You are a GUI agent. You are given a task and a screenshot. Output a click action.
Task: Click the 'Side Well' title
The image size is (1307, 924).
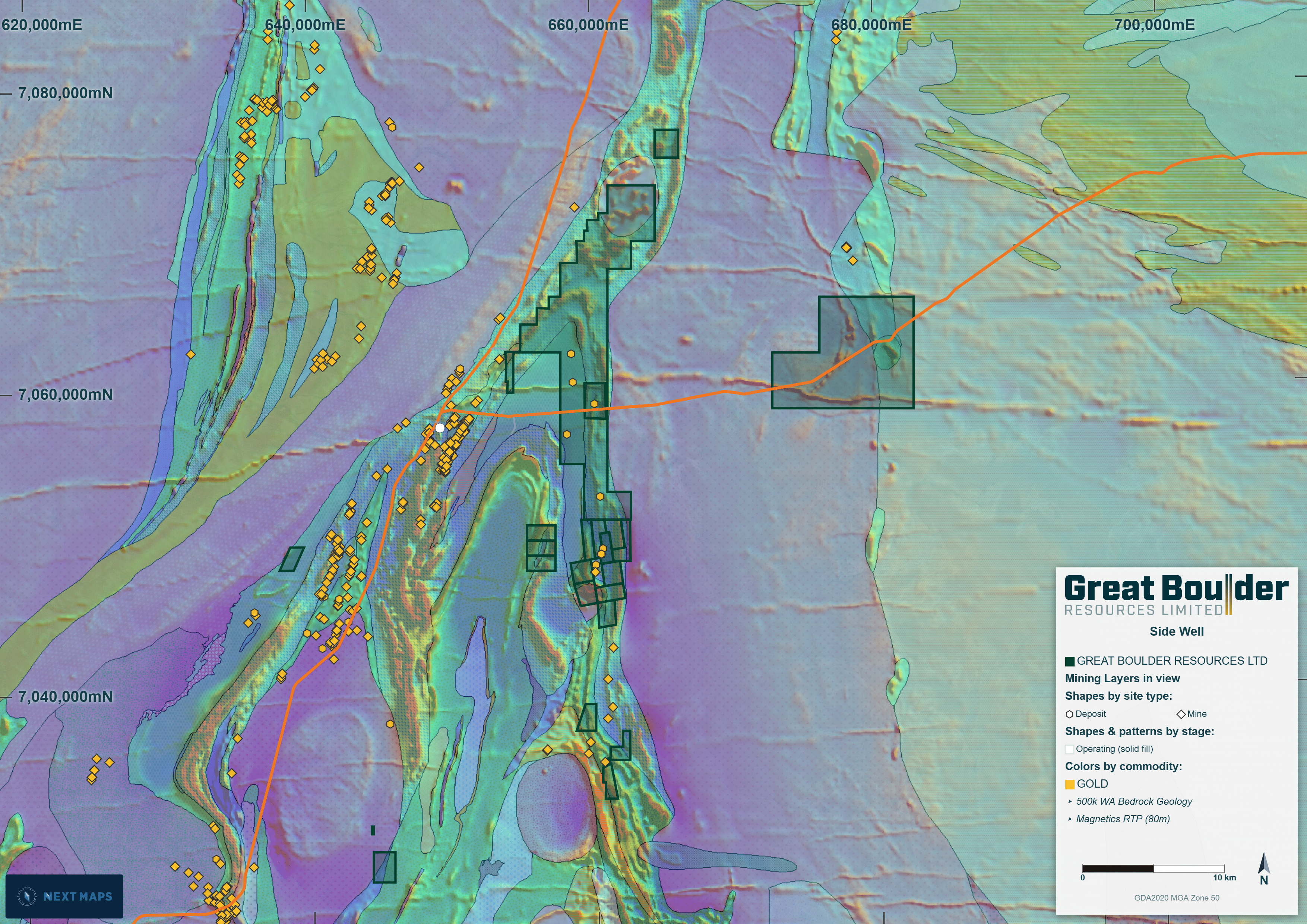click(1177, 632)
